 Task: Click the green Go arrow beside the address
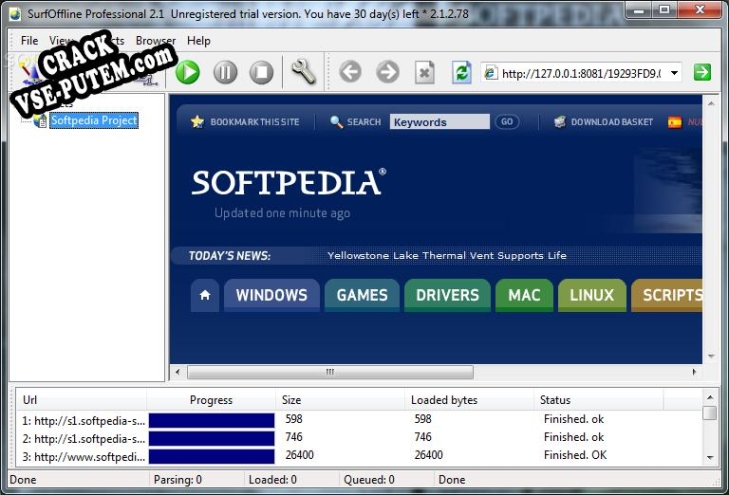pos(702,72)
